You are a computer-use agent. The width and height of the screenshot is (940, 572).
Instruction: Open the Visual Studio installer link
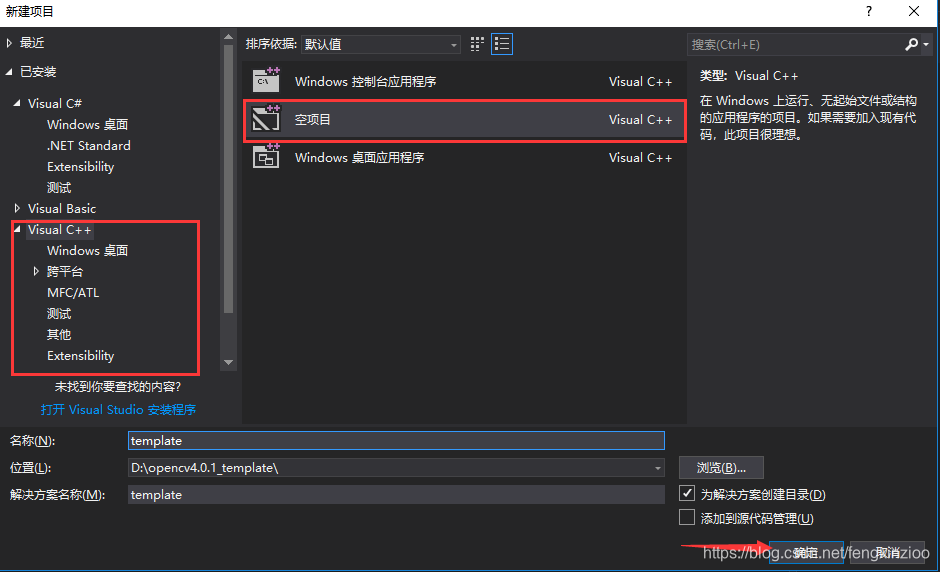pos(118,410)
